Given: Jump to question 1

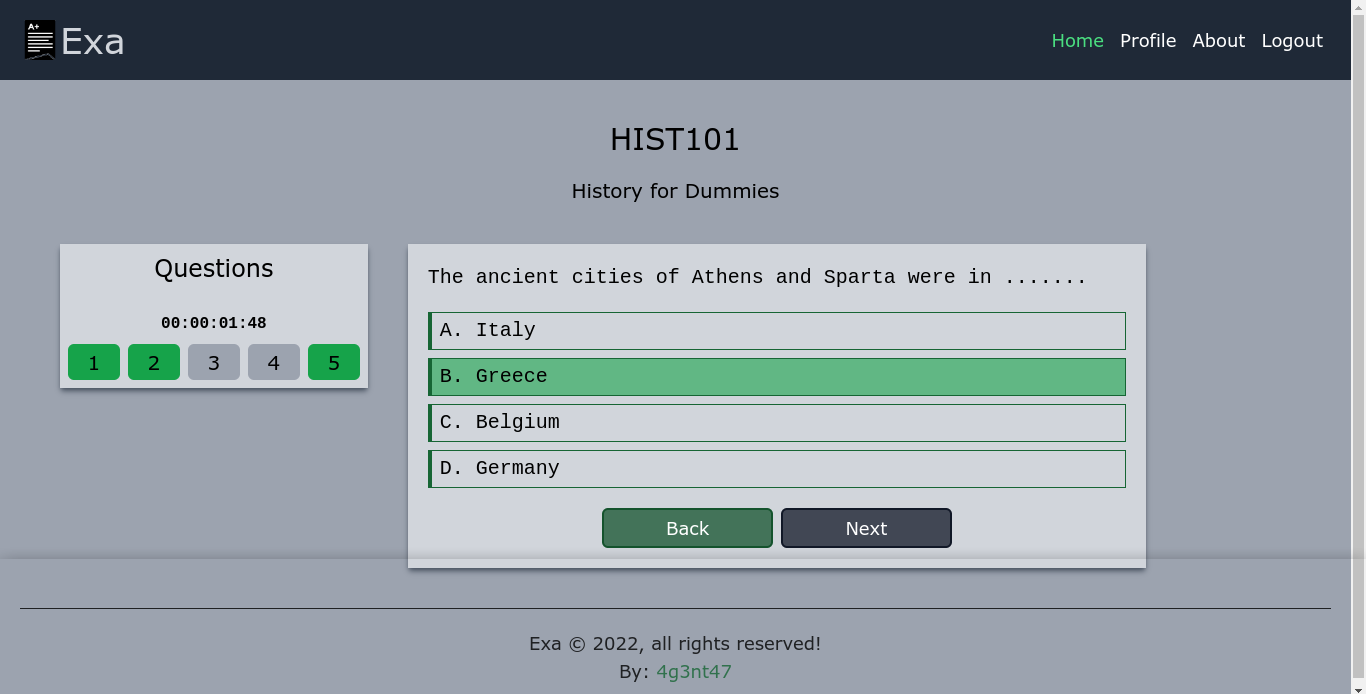Looking at the screenshot, I should [x=94, y=362].
